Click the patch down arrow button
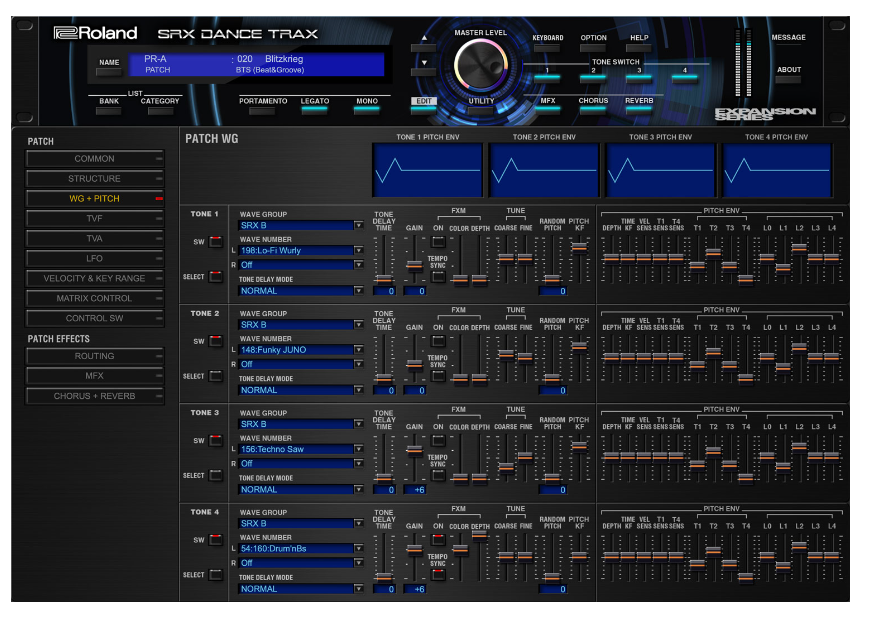Viewport: 872px width, 621px height. click(424, 72)
